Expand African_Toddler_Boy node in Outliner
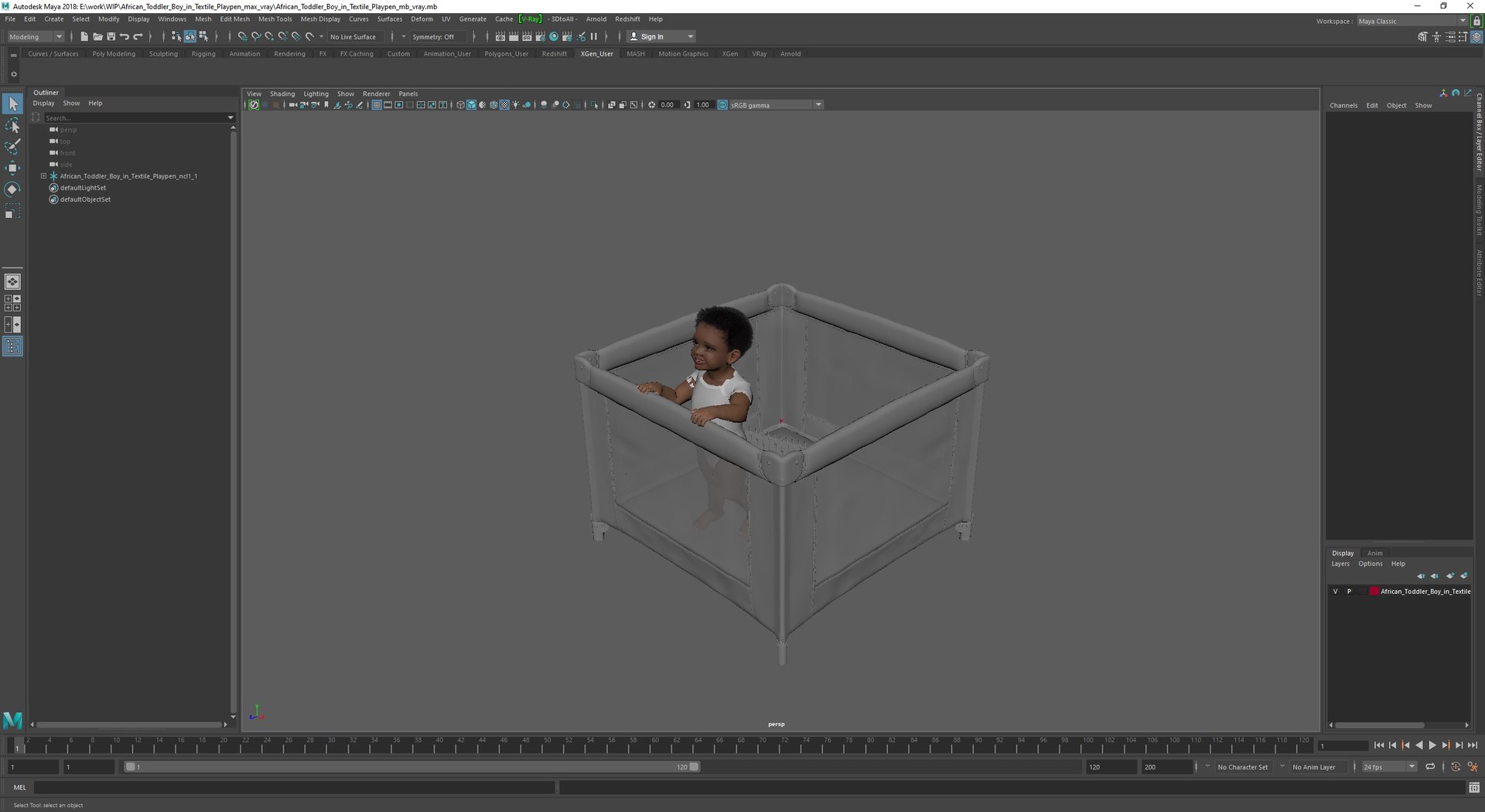 click(x=44, y=176)
